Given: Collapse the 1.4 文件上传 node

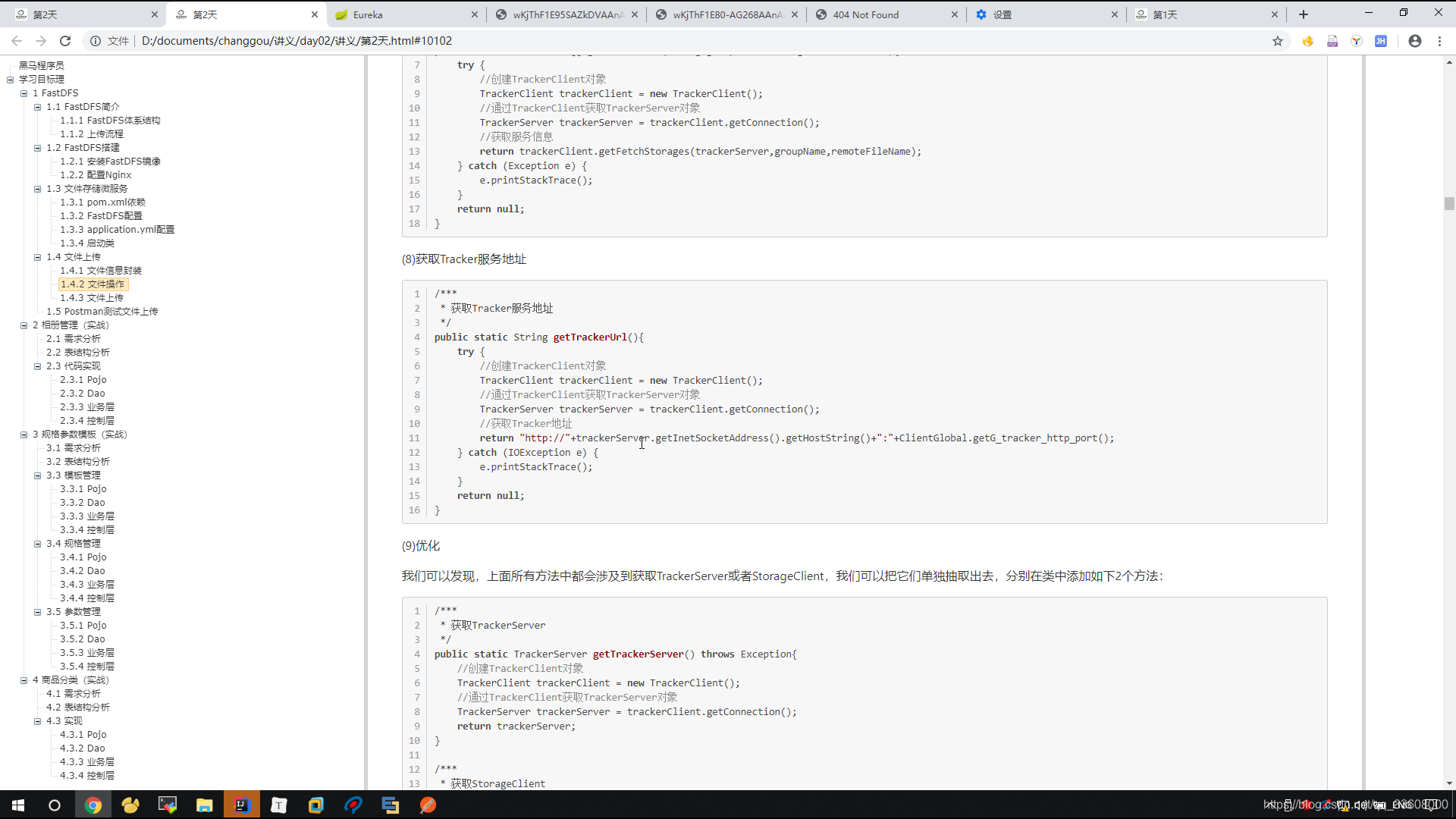Looking at the screenshot, I should point(37,257).
